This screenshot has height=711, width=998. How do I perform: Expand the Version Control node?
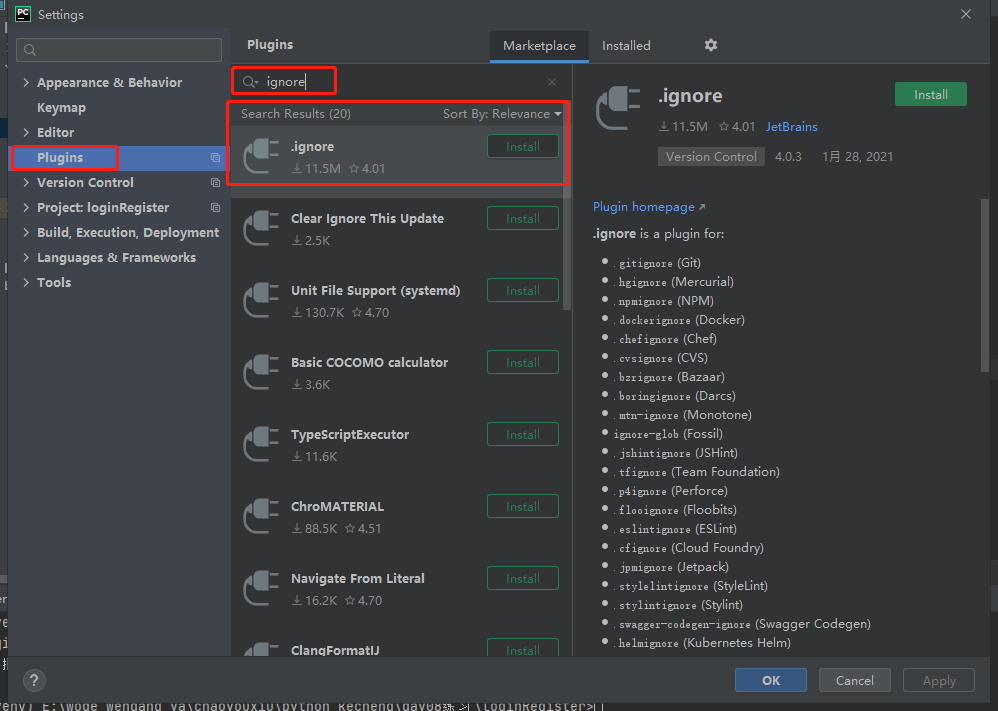pos(26,183)
